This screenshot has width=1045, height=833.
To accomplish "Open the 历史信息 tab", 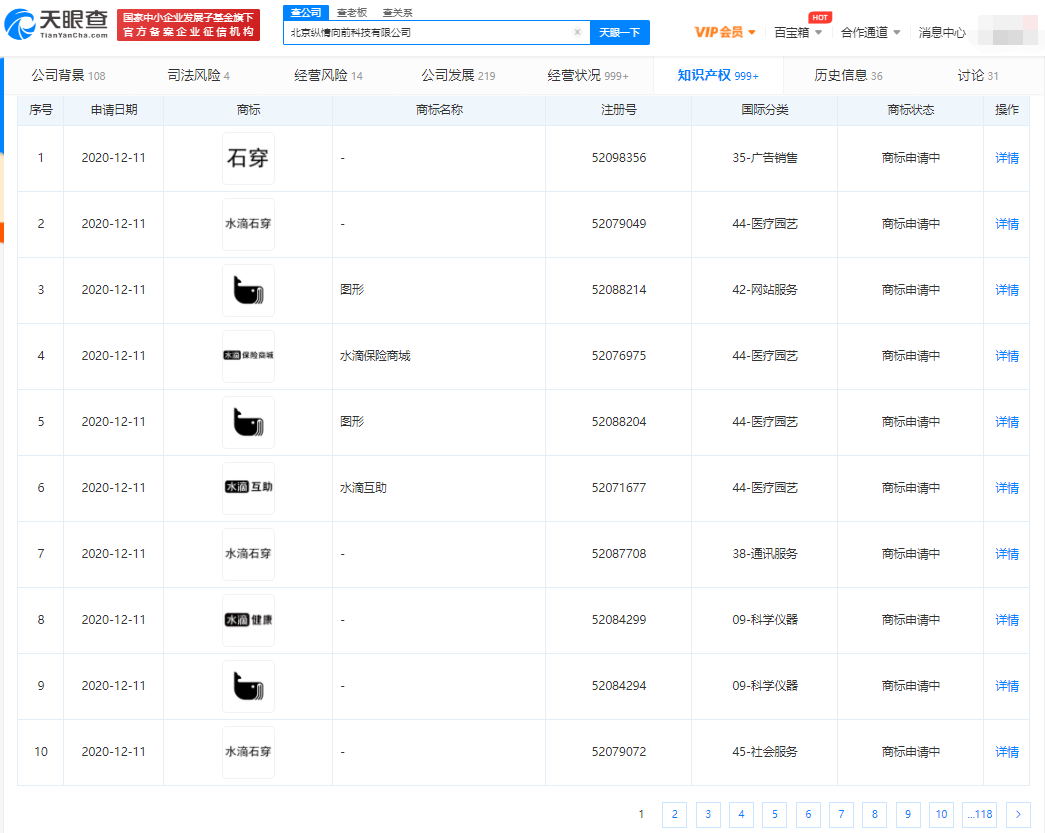I will pyautogui.click(x=848, y=76).
